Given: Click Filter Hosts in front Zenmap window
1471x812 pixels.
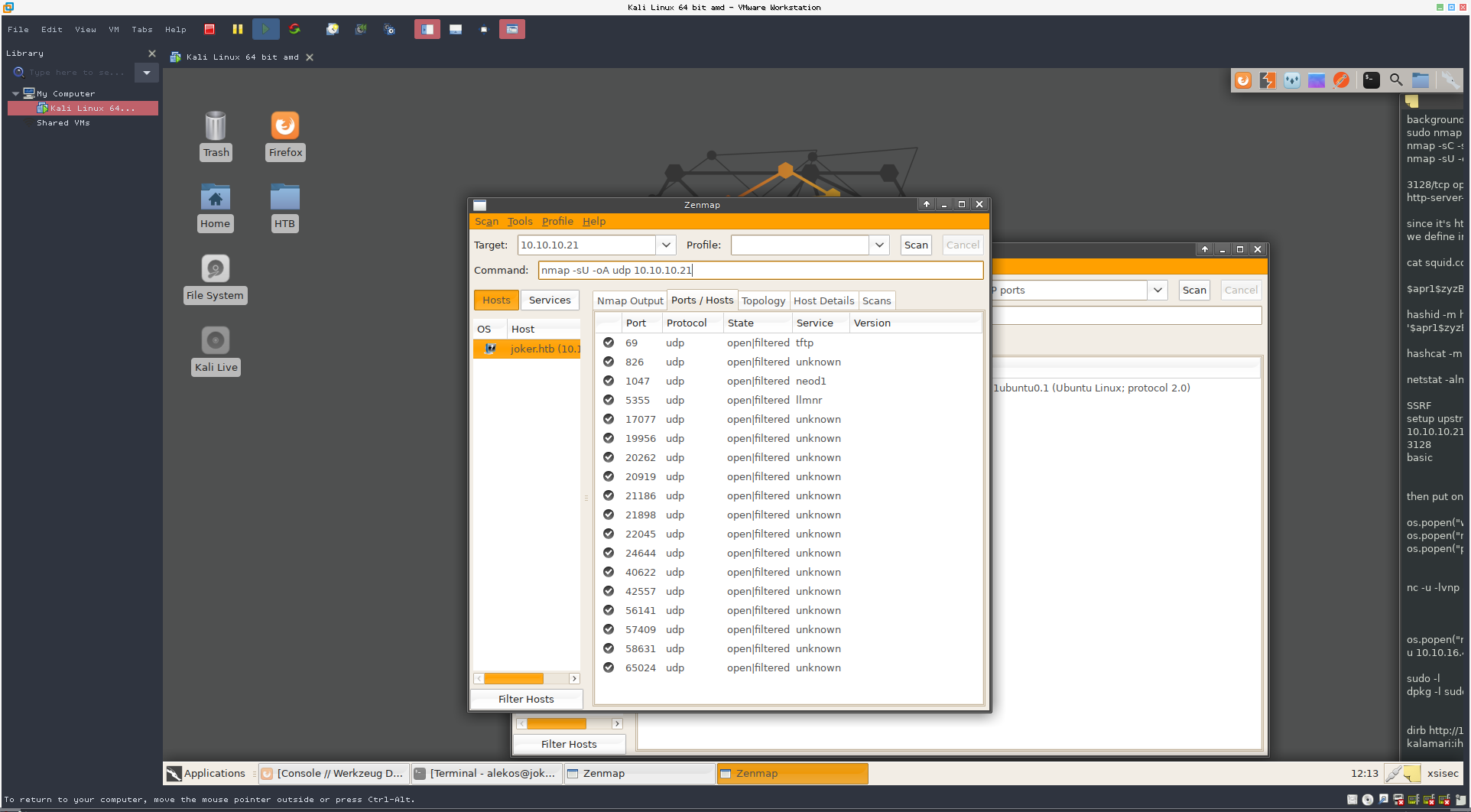Looking at the screenshot, I should click(x=526, y=699).
